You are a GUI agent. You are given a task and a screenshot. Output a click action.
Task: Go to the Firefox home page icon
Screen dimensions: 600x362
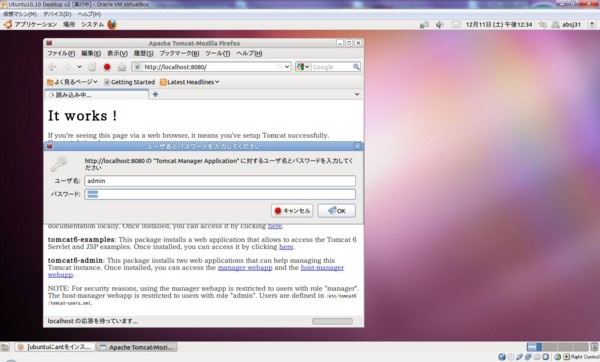pos(122,67)
